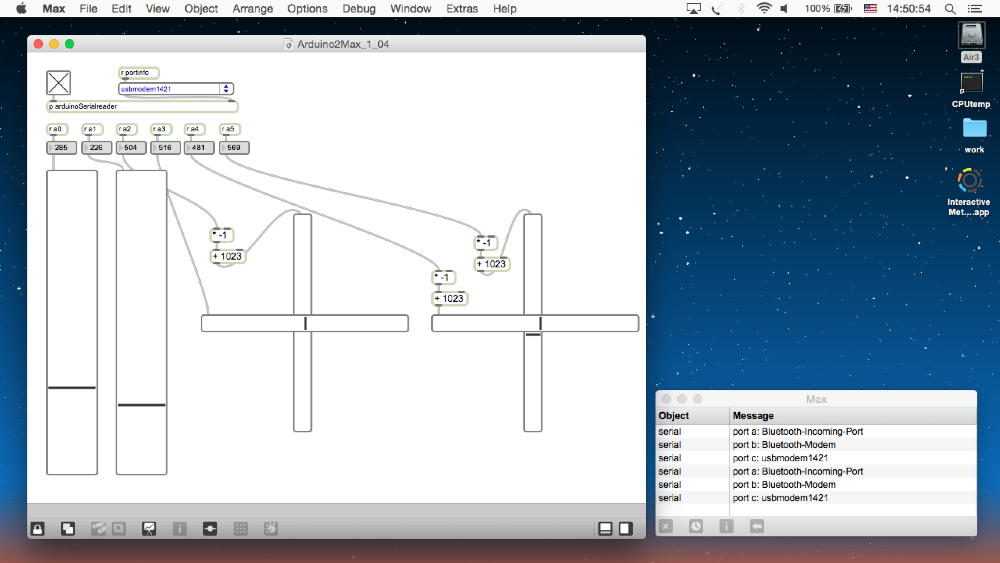This screenshot has height=563, width=1000.
Task: Click the number box showing 285
Action: (62, 148)
